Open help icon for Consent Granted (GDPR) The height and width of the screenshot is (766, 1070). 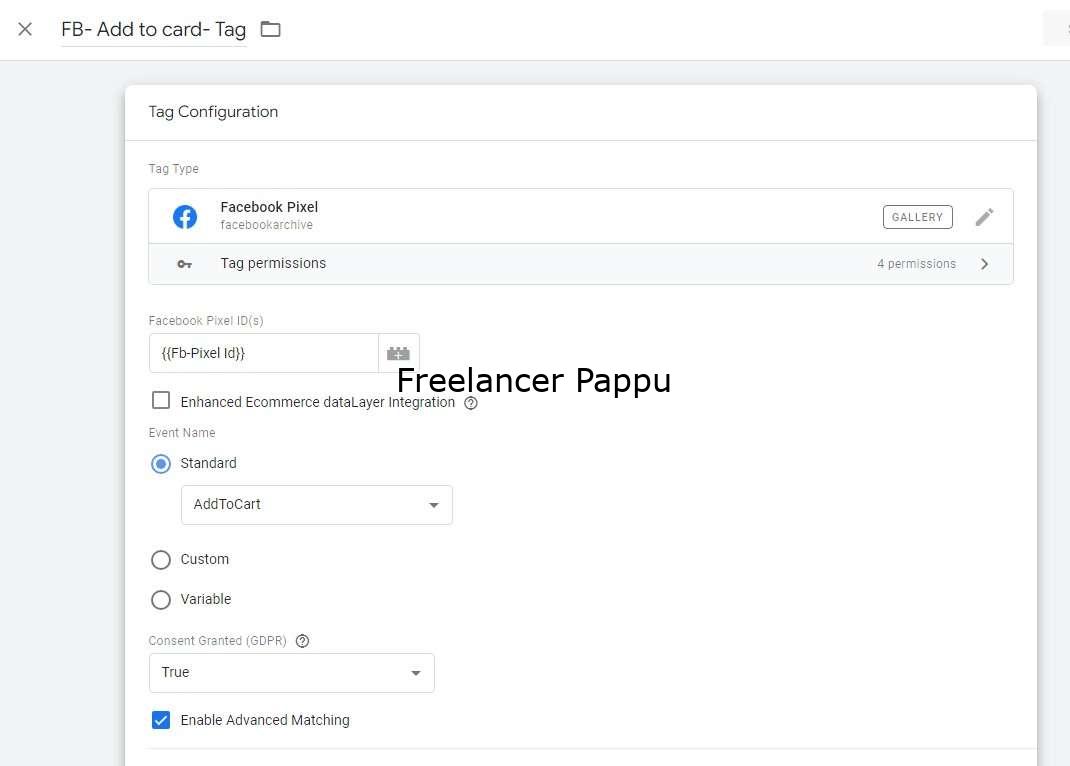click(x=302, y=641)
